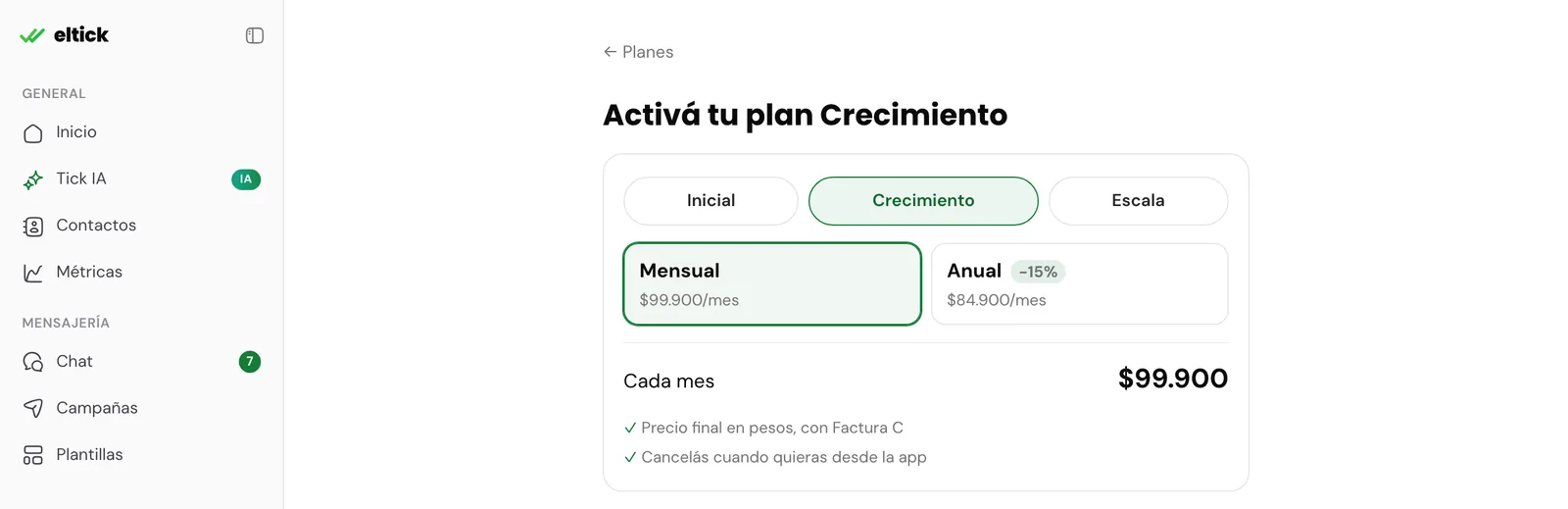Open the Contactos menu item

tap(142, 226)
